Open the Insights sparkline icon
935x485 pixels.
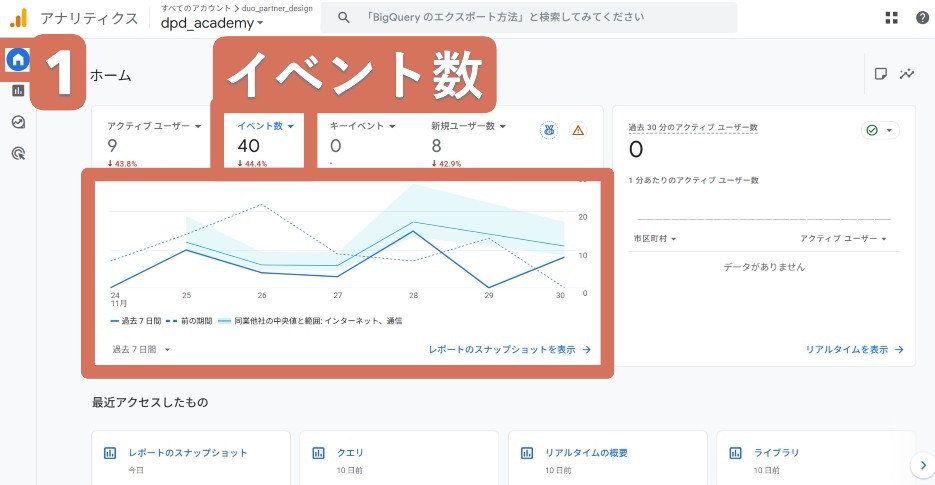[907, 74]
